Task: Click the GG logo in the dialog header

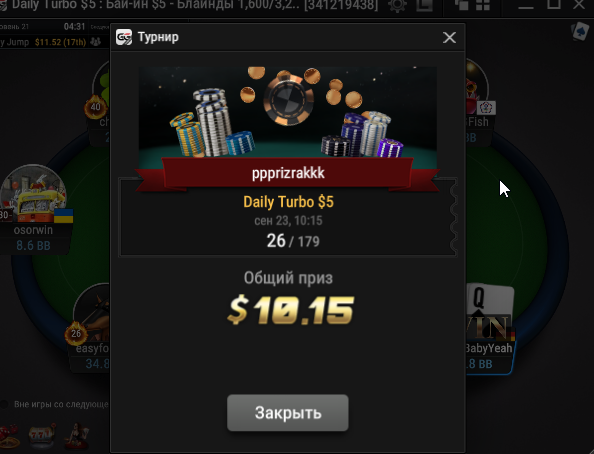Action: coord(124,37)
